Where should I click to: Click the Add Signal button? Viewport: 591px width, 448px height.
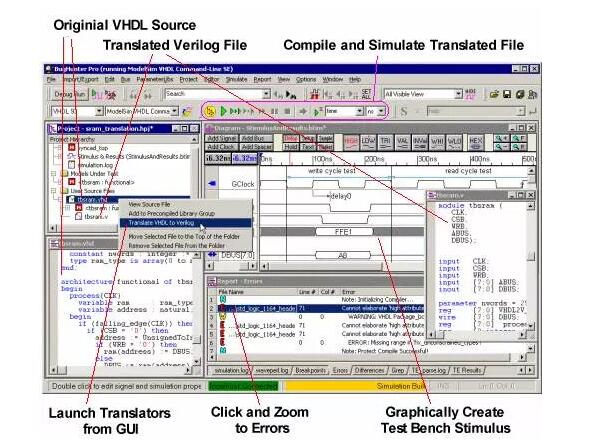point(222,138)
